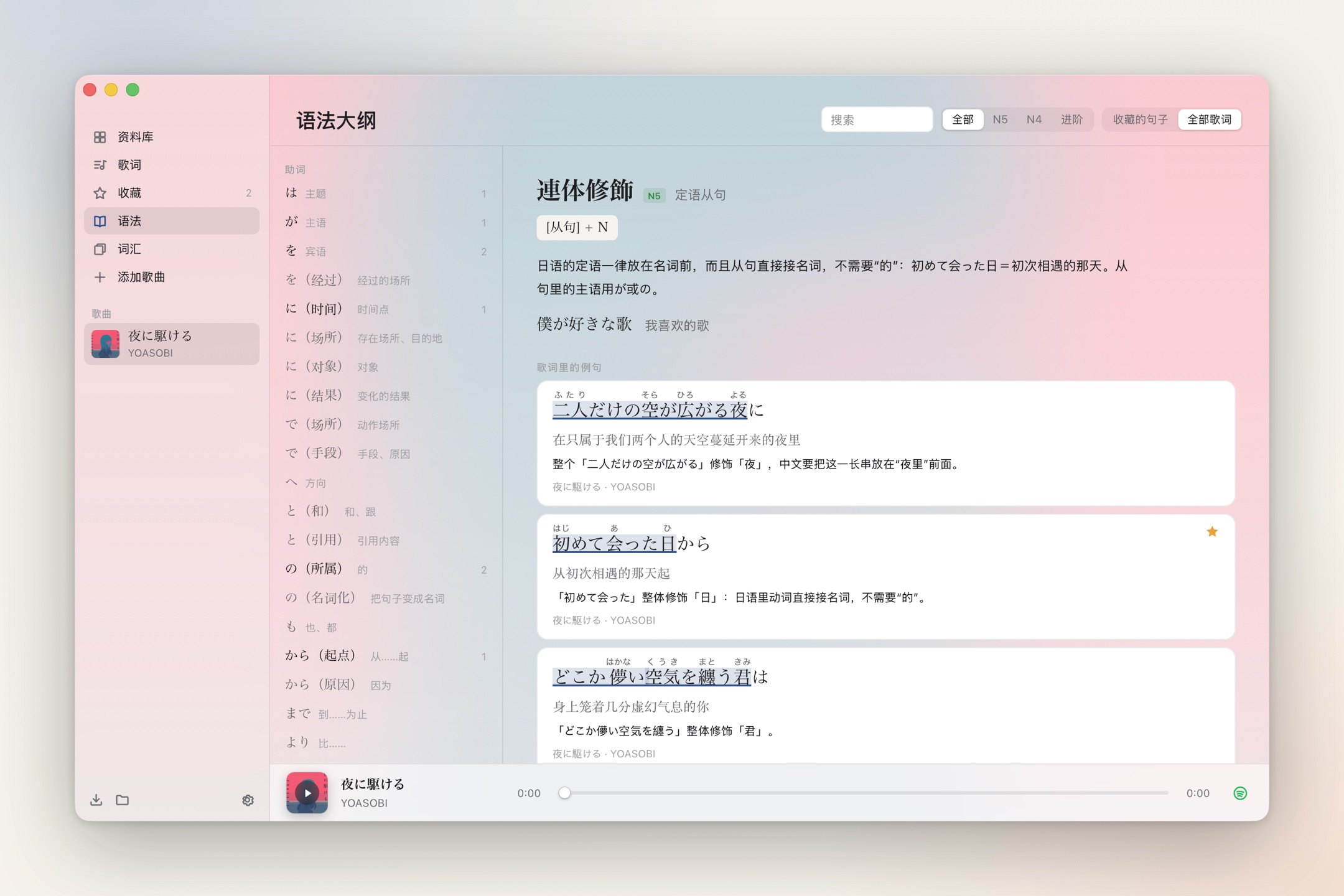Open the 歌词 lyrics music-list icon
This screenshot has height=896, width=1344.
point(100,165)
